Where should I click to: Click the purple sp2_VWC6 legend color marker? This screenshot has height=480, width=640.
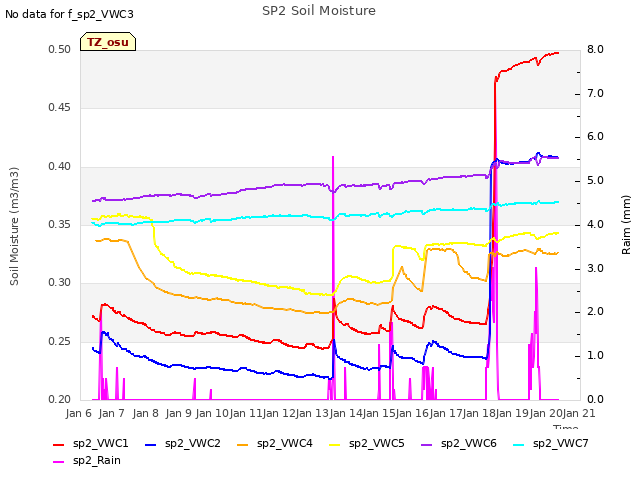pos(427,444)
